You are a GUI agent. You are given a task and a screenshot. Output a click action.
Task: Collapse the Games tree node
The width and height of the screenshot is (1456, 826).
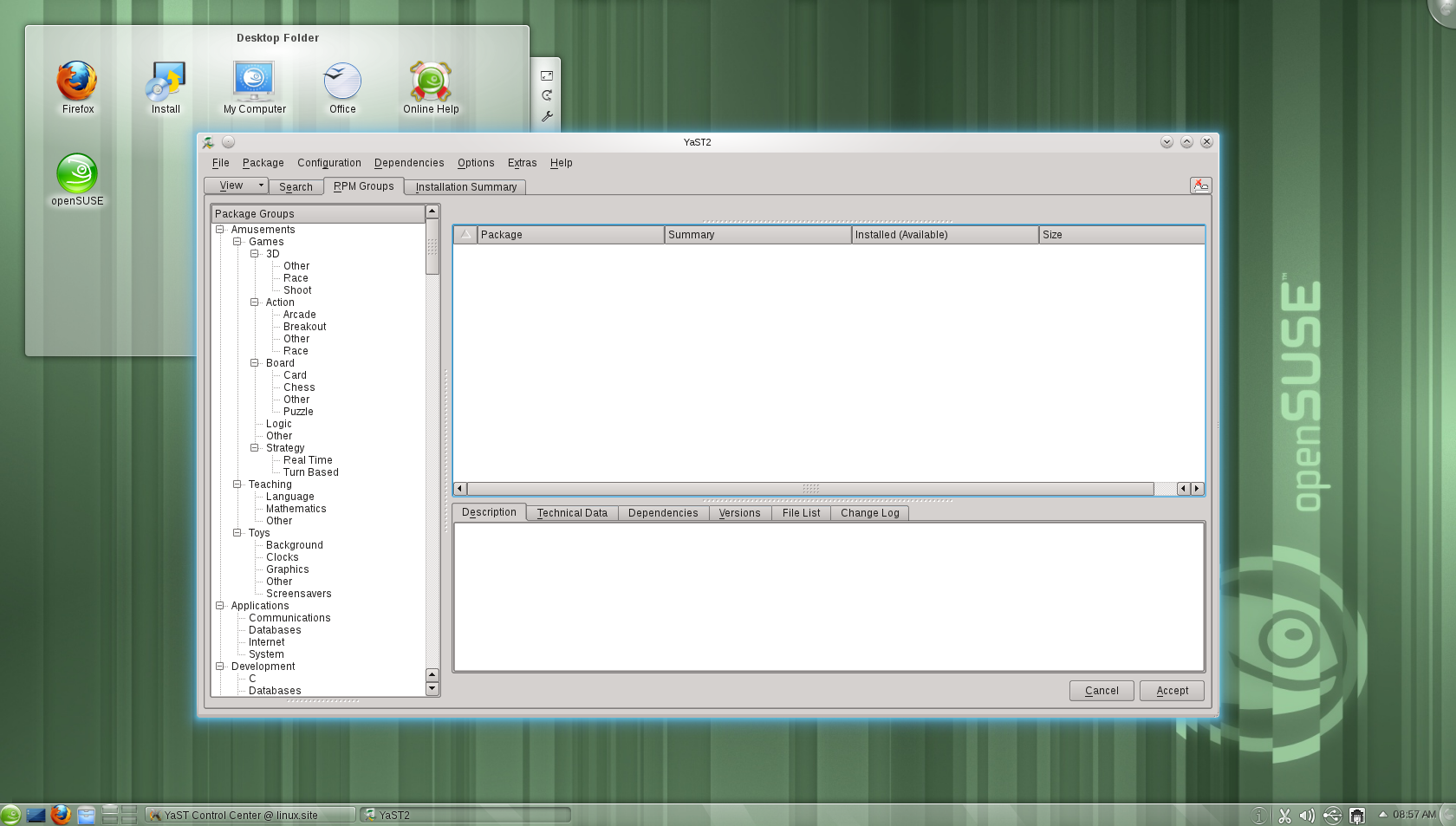pos(237,242)
